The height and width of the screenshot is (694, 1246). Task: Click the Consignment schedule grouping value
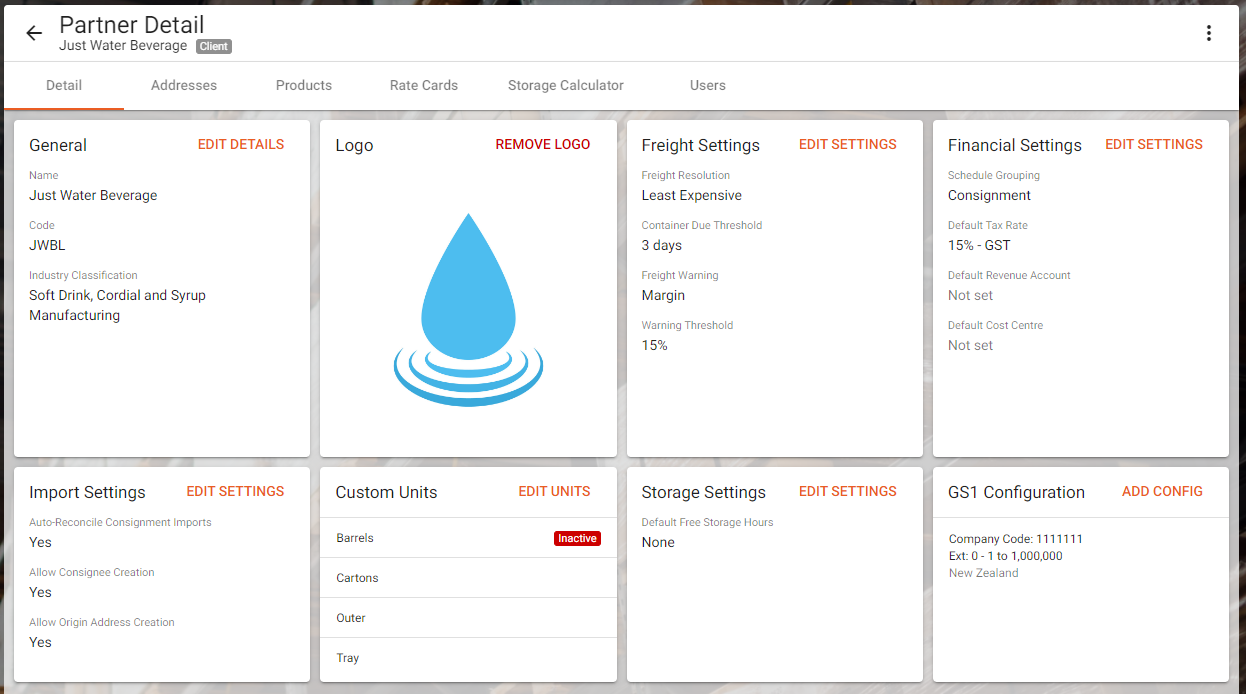pos(989,195)
